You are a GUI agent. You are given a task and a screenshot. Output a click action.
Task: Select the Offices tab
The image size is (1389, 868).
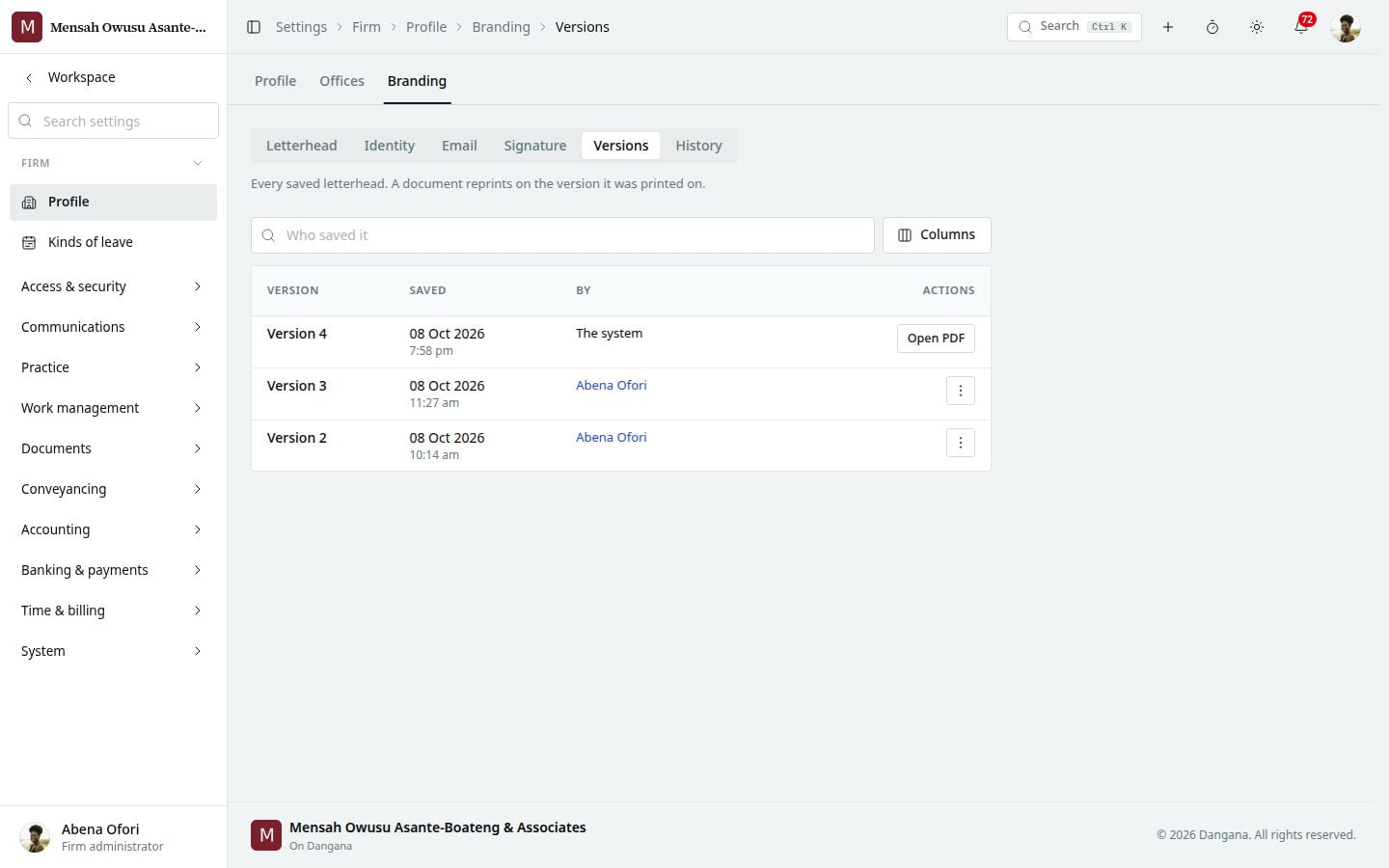coord(341,81)
